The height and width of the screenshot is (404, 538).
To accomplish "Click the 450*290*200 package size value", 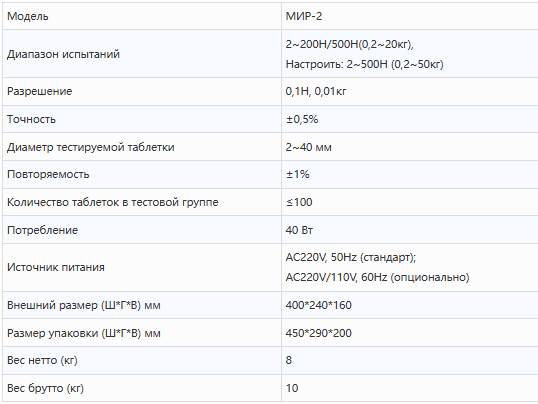I will coord(318,333).
